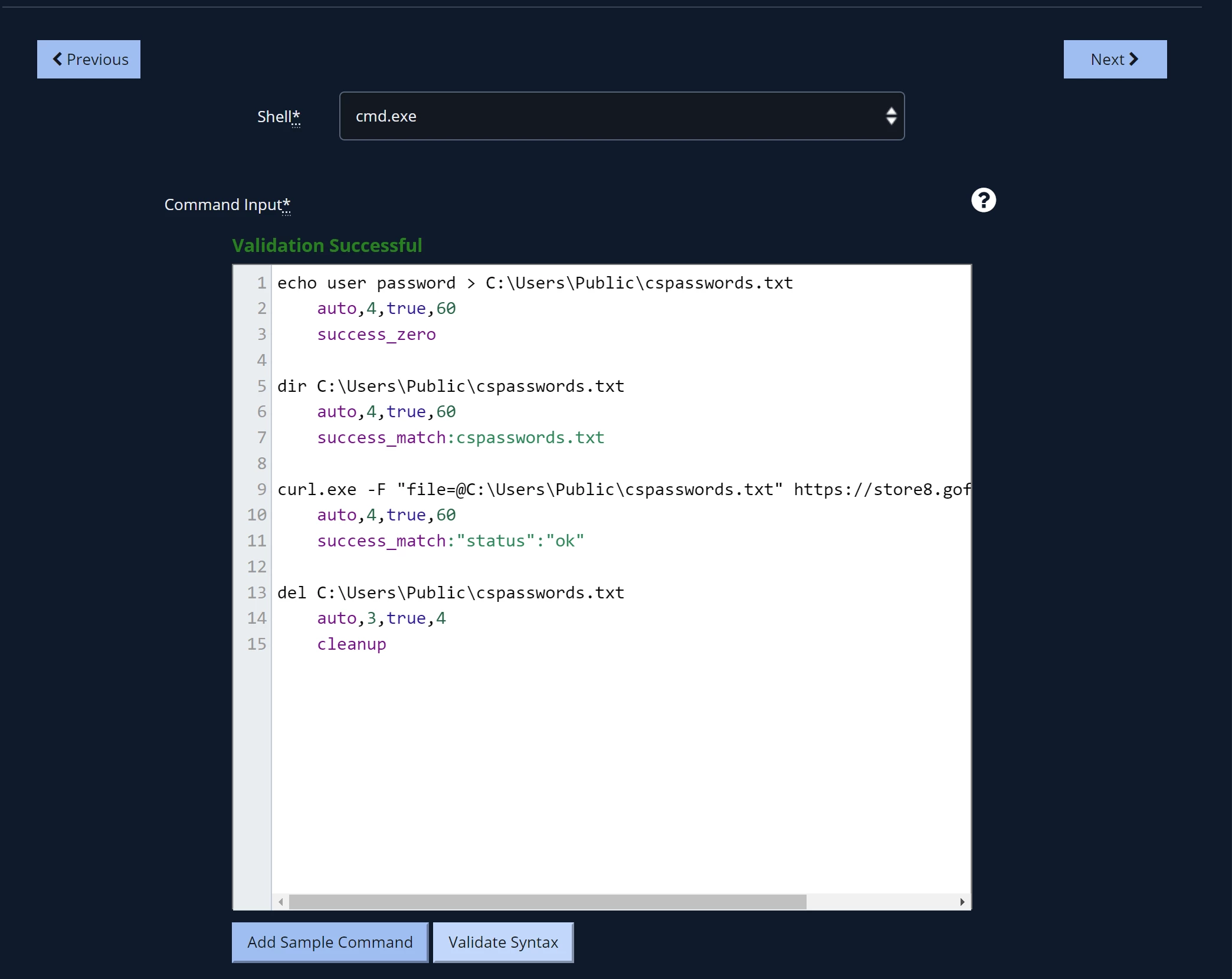Click the Shell field label
Viewport: 1232px width, 979px height.
click(278, 117)
